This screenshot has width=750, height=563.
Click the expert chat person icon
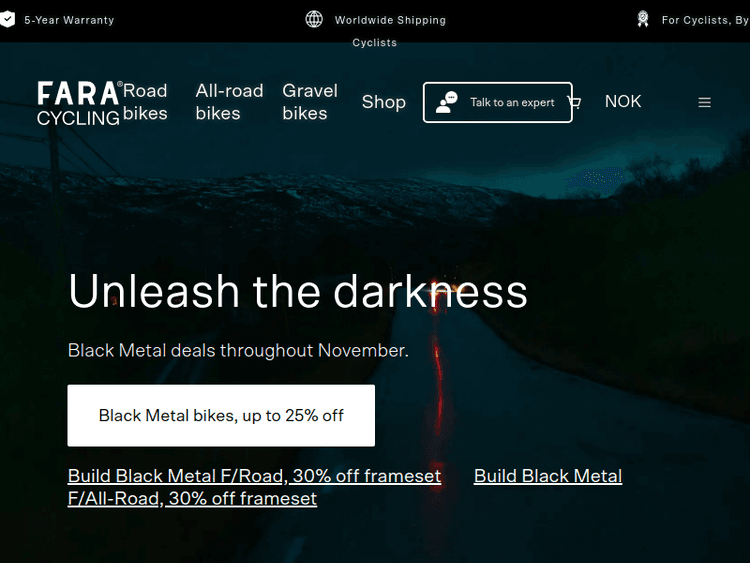point(447,102)
